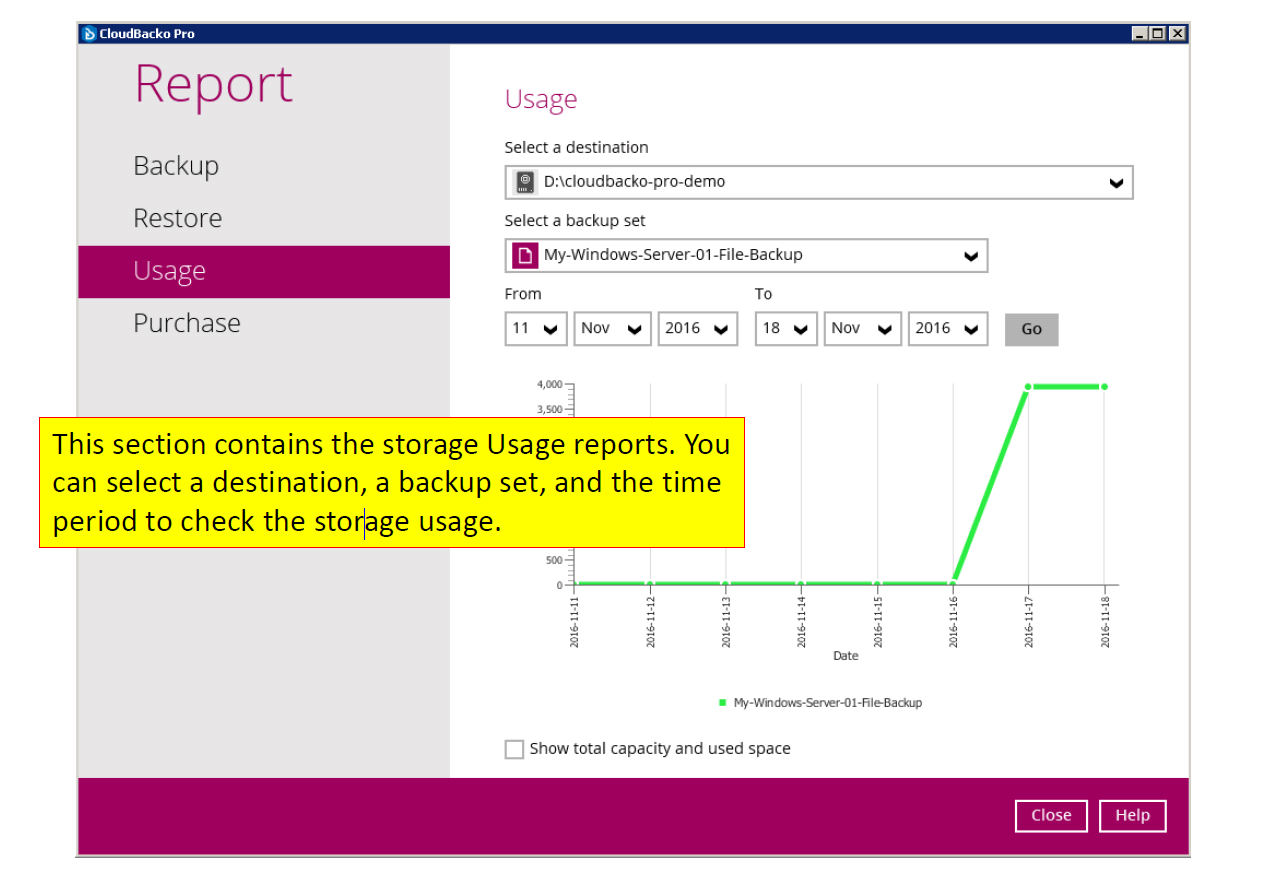The image size is (1272, 886).
Task: Go to the Purchase section
Action: [187, 323]
